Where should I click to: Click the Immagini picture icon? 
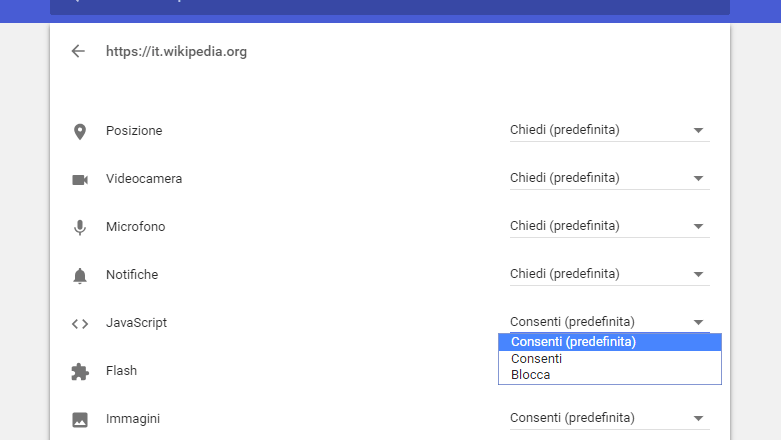[x=80, y=420]
